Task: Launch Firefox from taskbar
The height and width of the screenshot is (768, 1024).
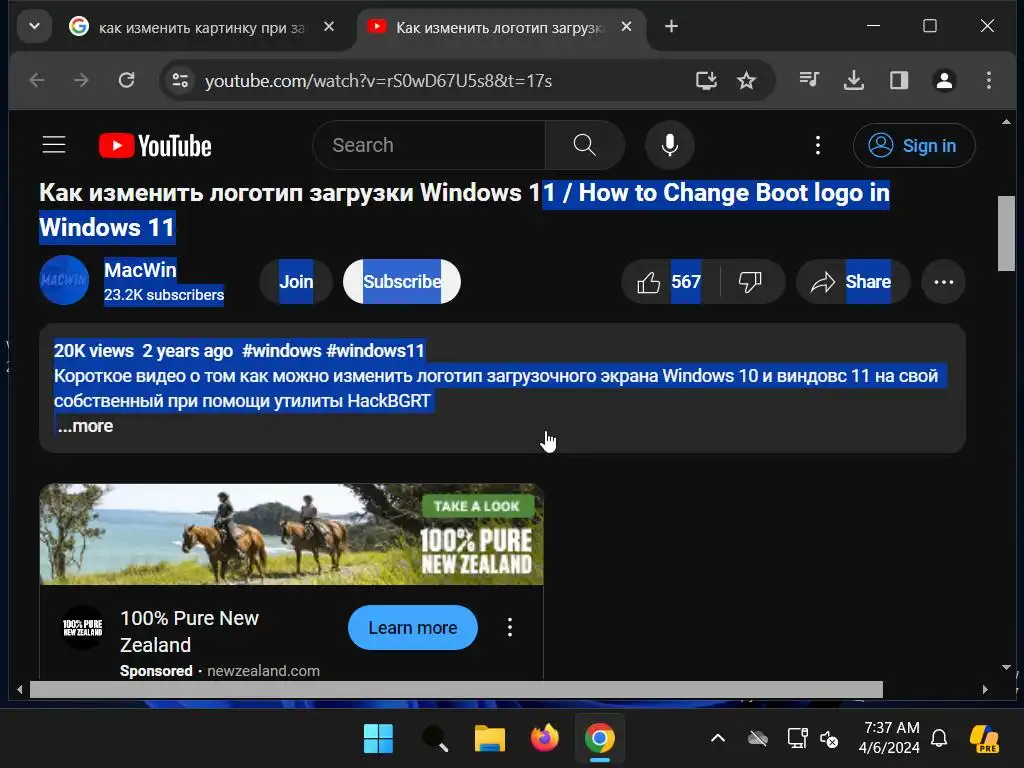Action: 545,739
